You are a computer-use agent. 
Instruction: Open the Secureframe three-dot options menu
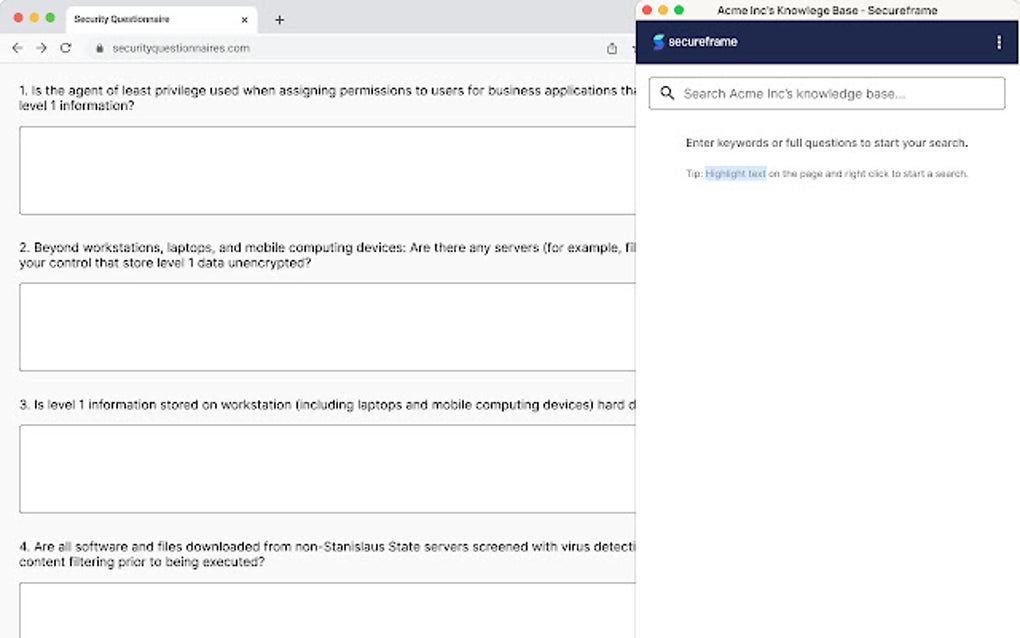pyautogui.click(x=998, y=42)
